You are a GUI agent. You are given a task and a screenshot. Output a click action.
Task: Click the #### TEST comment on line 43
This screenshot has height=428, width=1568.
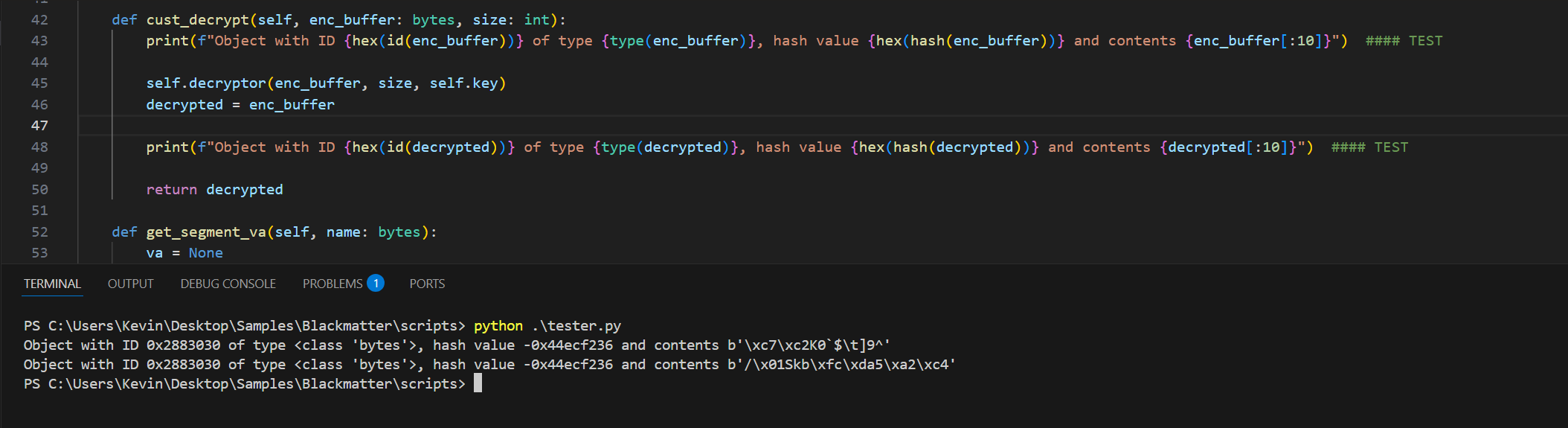[1404, 41]
